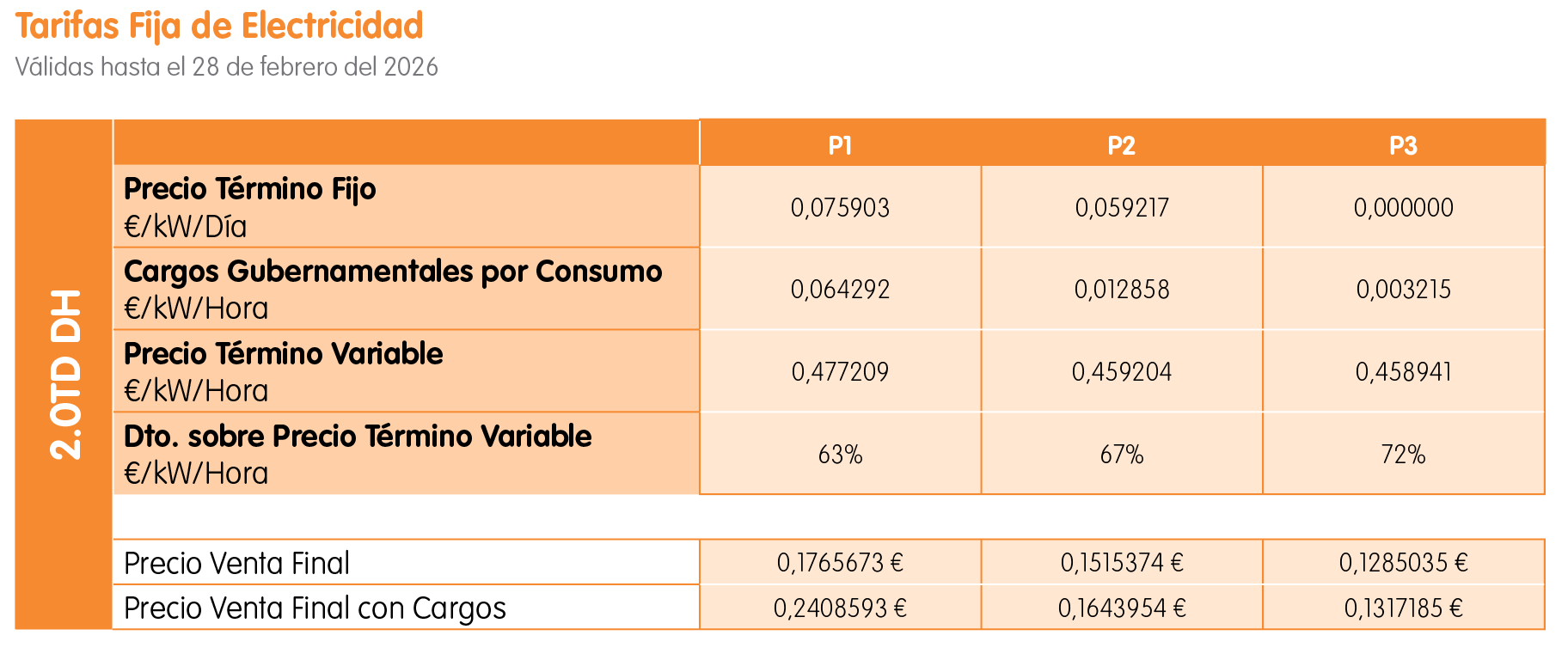Select the 'Precio Término Variable' row label
Screen dimensions: 1568x660
pyautogui.click(x=284, y=354)
